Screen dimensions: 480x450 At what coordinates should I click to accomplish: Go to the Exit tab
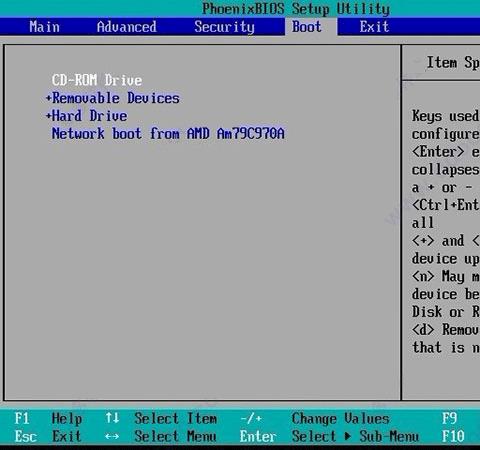point(374,27)
